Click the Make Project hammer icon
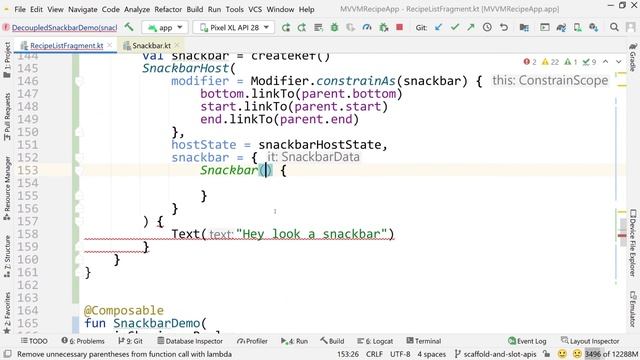The width and height of the screenshot is (640, 360). click(x=129, y=27)
